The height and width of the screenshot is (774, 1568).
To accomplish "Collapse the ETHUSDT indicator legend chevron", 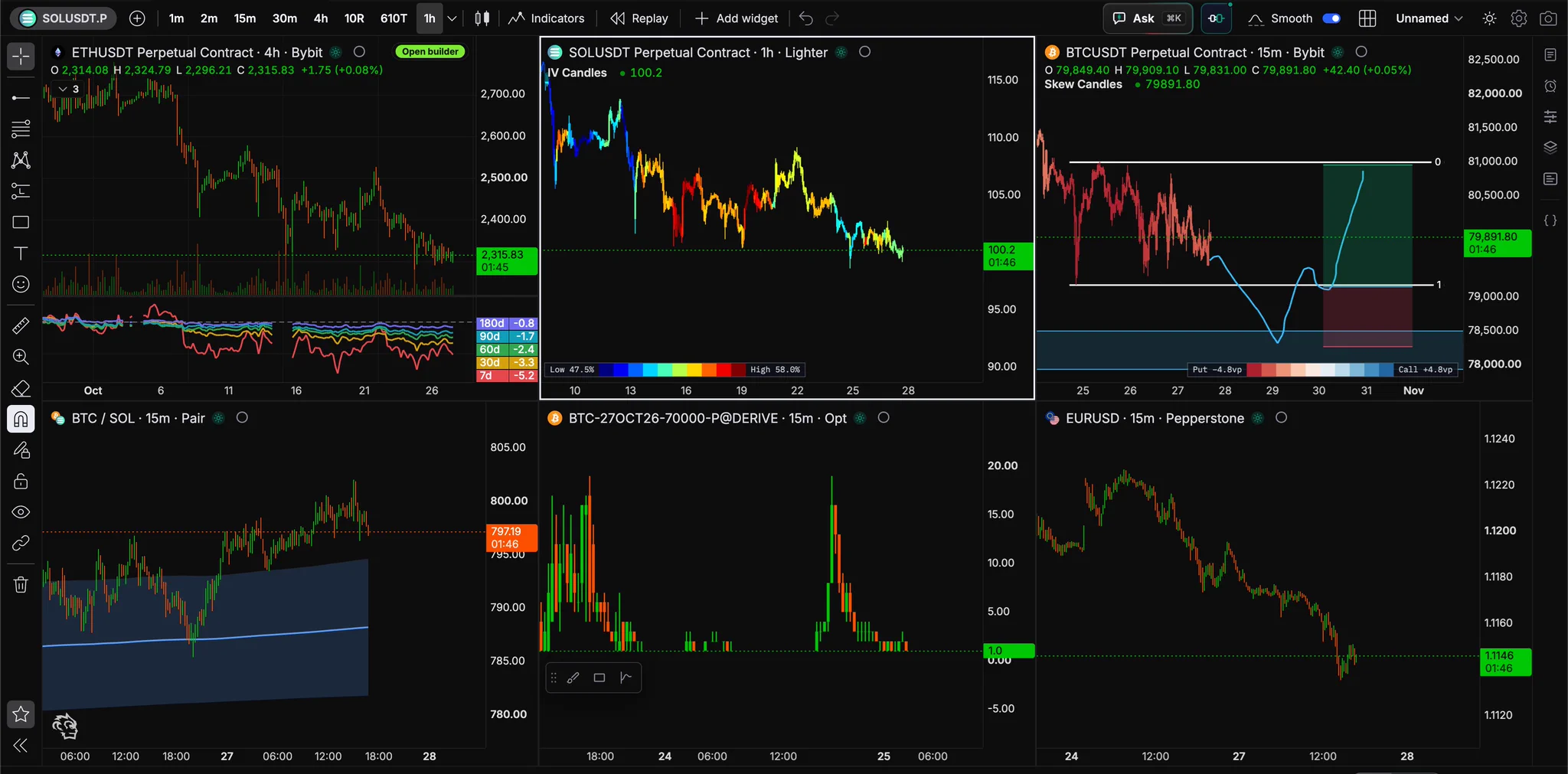I will 63,89.
